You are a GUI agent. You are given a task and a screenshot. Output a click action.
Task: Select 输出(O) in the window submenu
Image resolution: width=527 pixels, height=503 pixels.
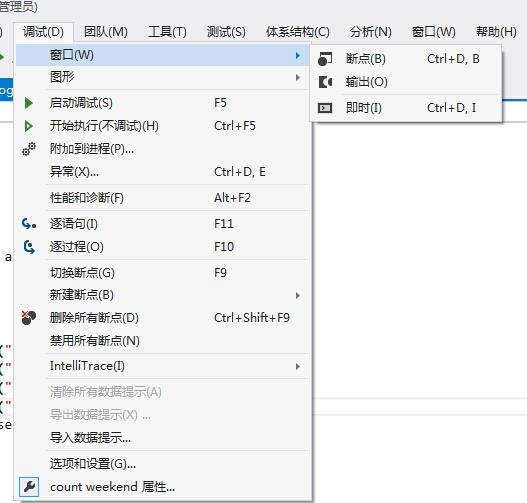click(x=406, y=82)
